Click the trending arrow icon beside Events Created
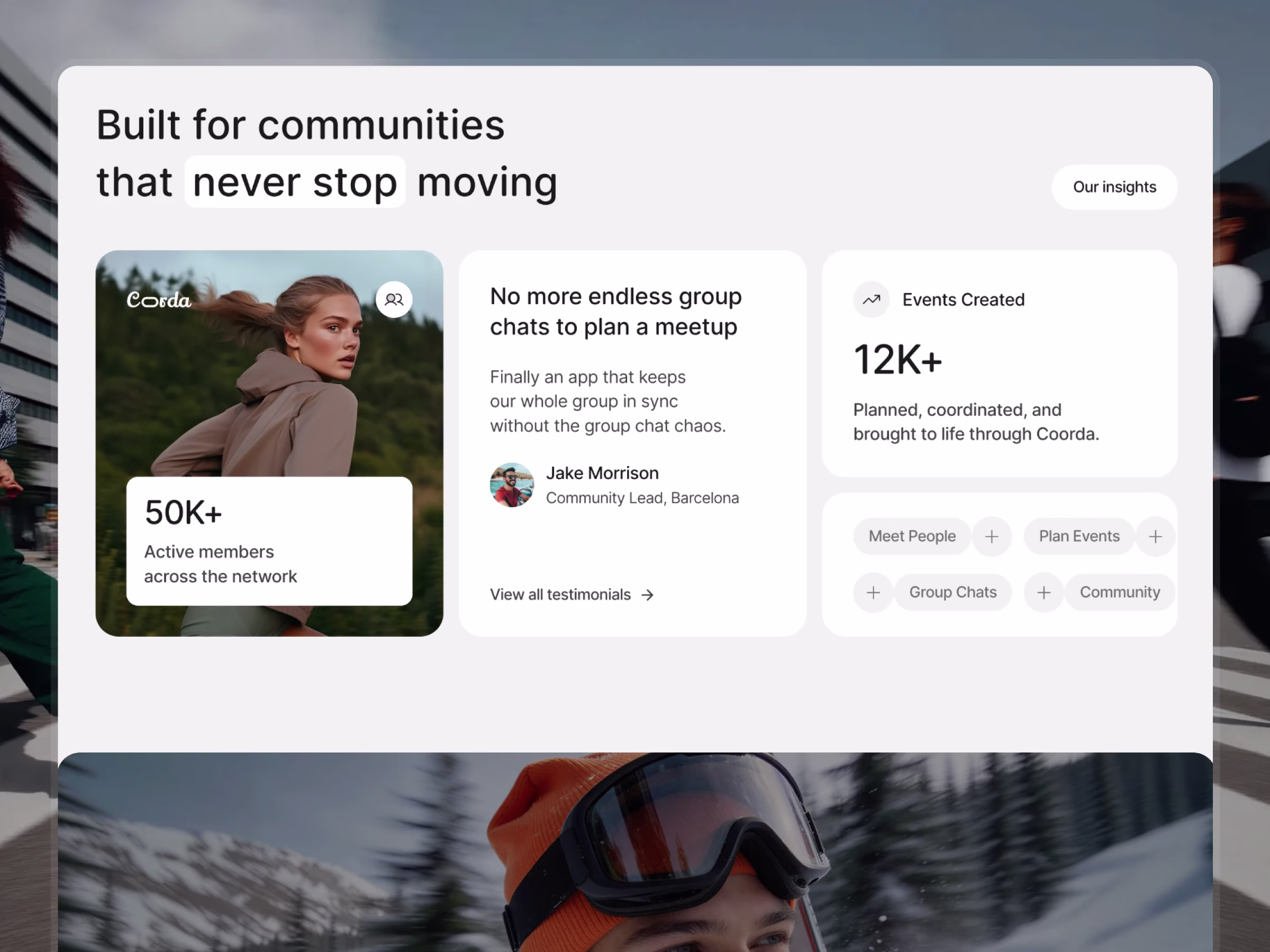This screenshot has width=1270, height=952. pos(871,299)
